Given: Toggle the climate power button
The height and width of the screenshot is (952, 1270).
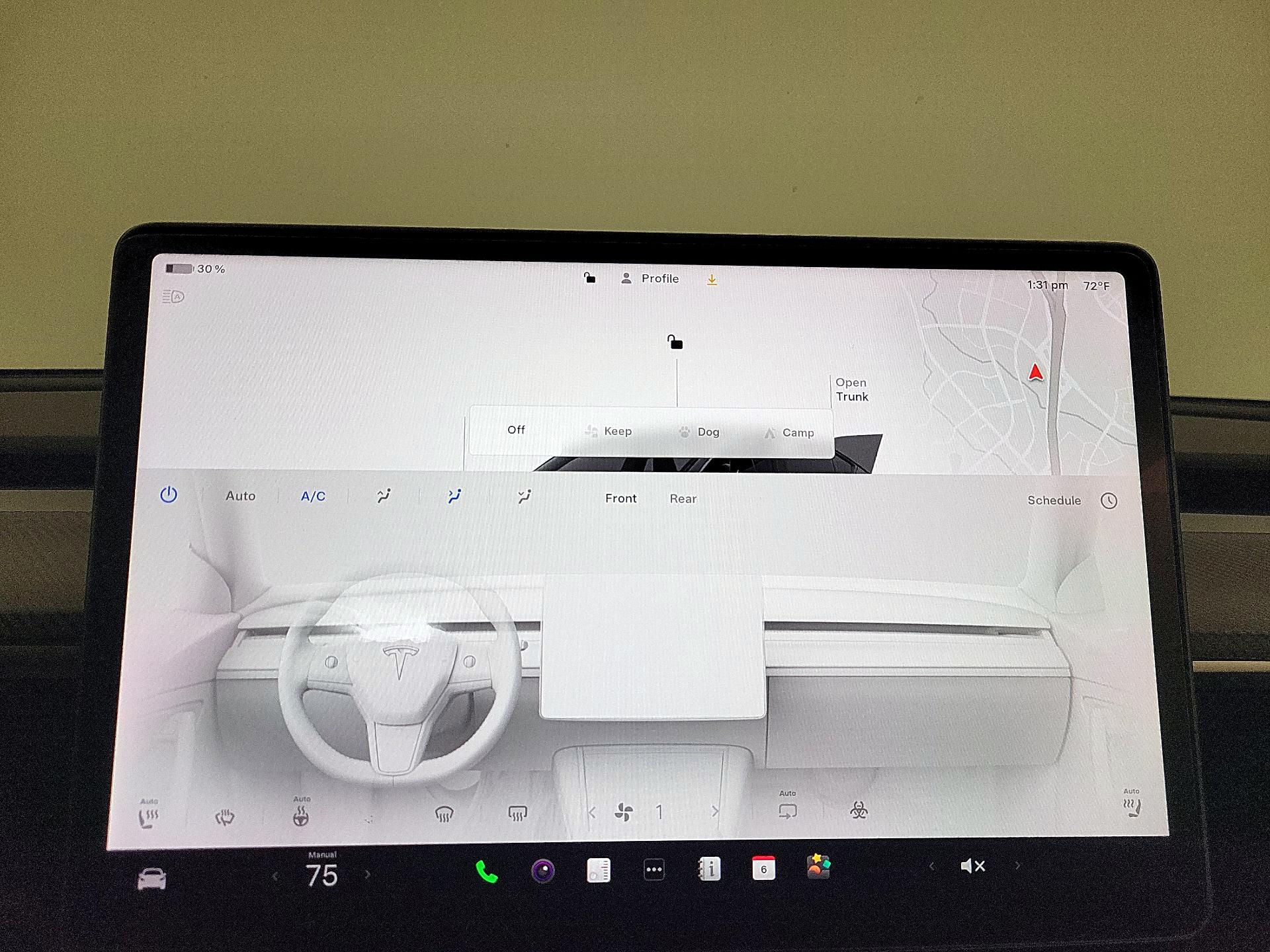Looking at the screenshot, I should point(169,495).
